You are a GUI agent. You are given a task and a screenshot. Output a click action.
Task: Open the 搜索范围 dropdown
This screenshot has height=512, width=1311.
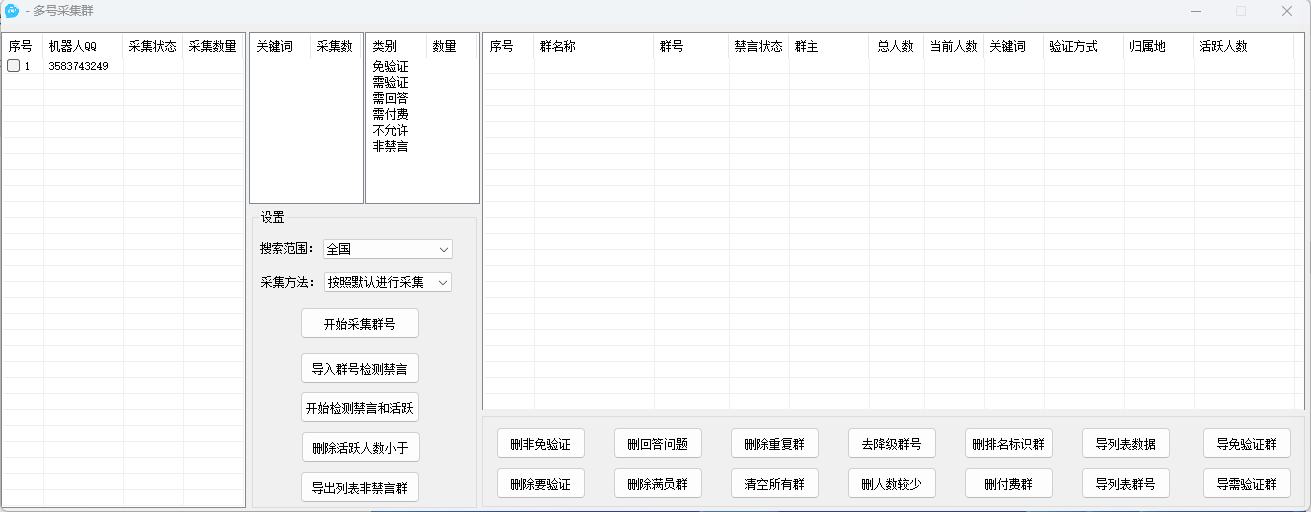pos(388,249)
